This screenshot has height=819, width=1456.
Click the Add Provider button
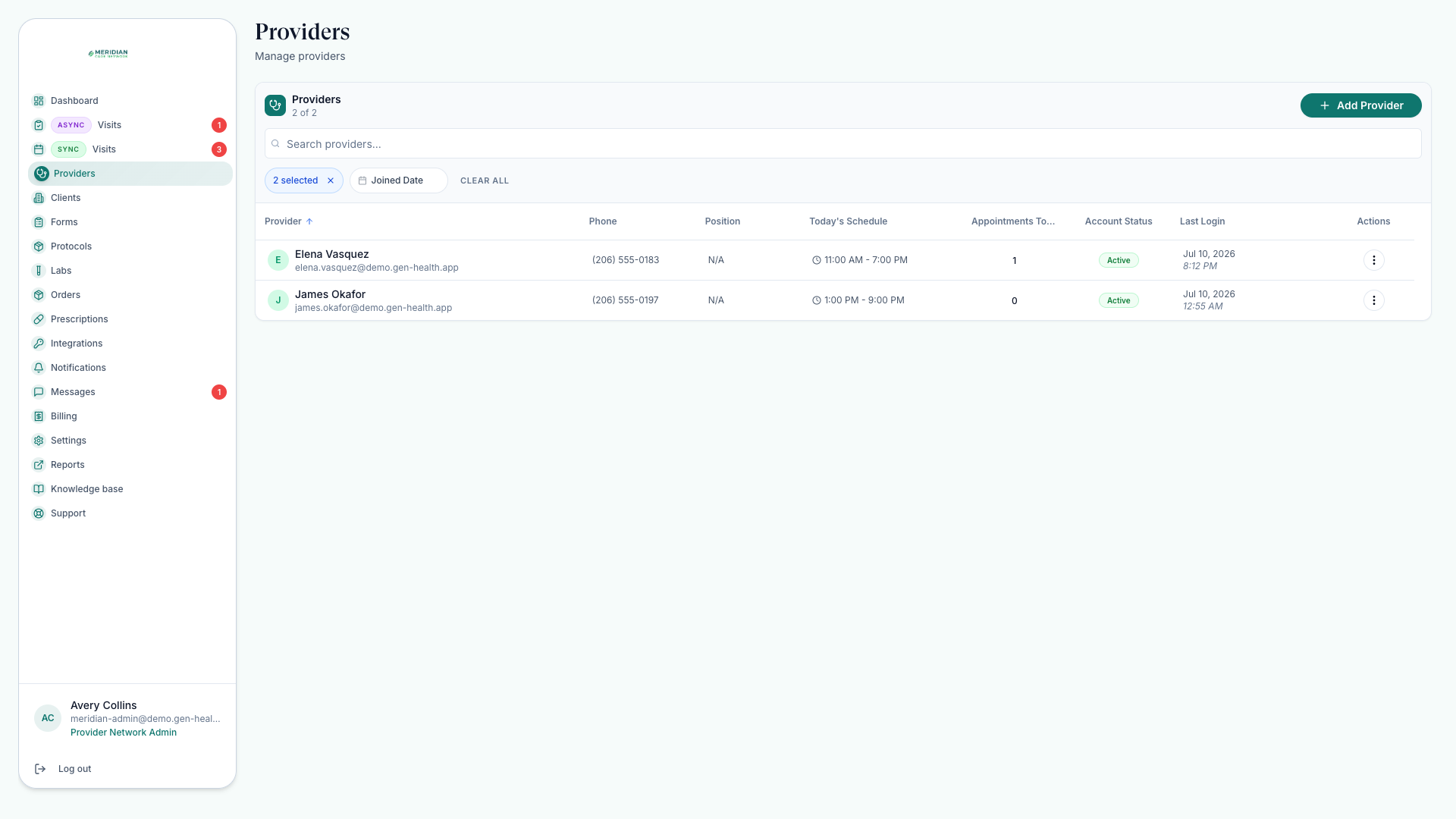tap(1360, 105)
